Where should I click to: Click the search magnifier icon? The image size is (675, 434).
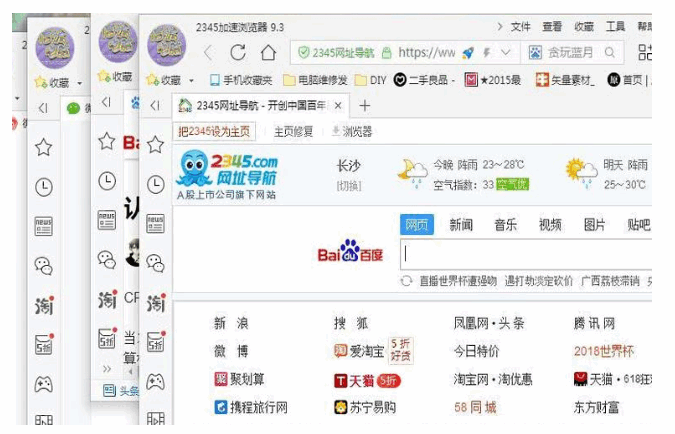coord(610,53)
